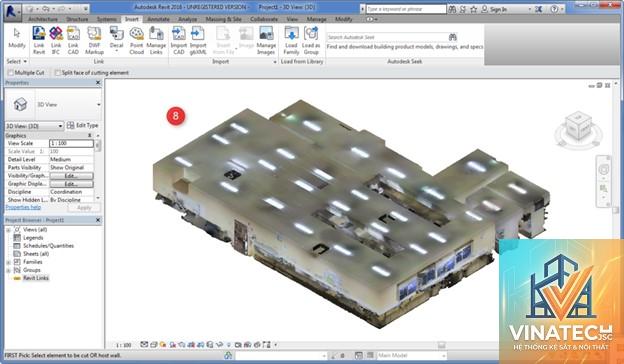Open the Manage ribbon tab
Viewport: 624px width, 364px height.
(x=316, y=19)
